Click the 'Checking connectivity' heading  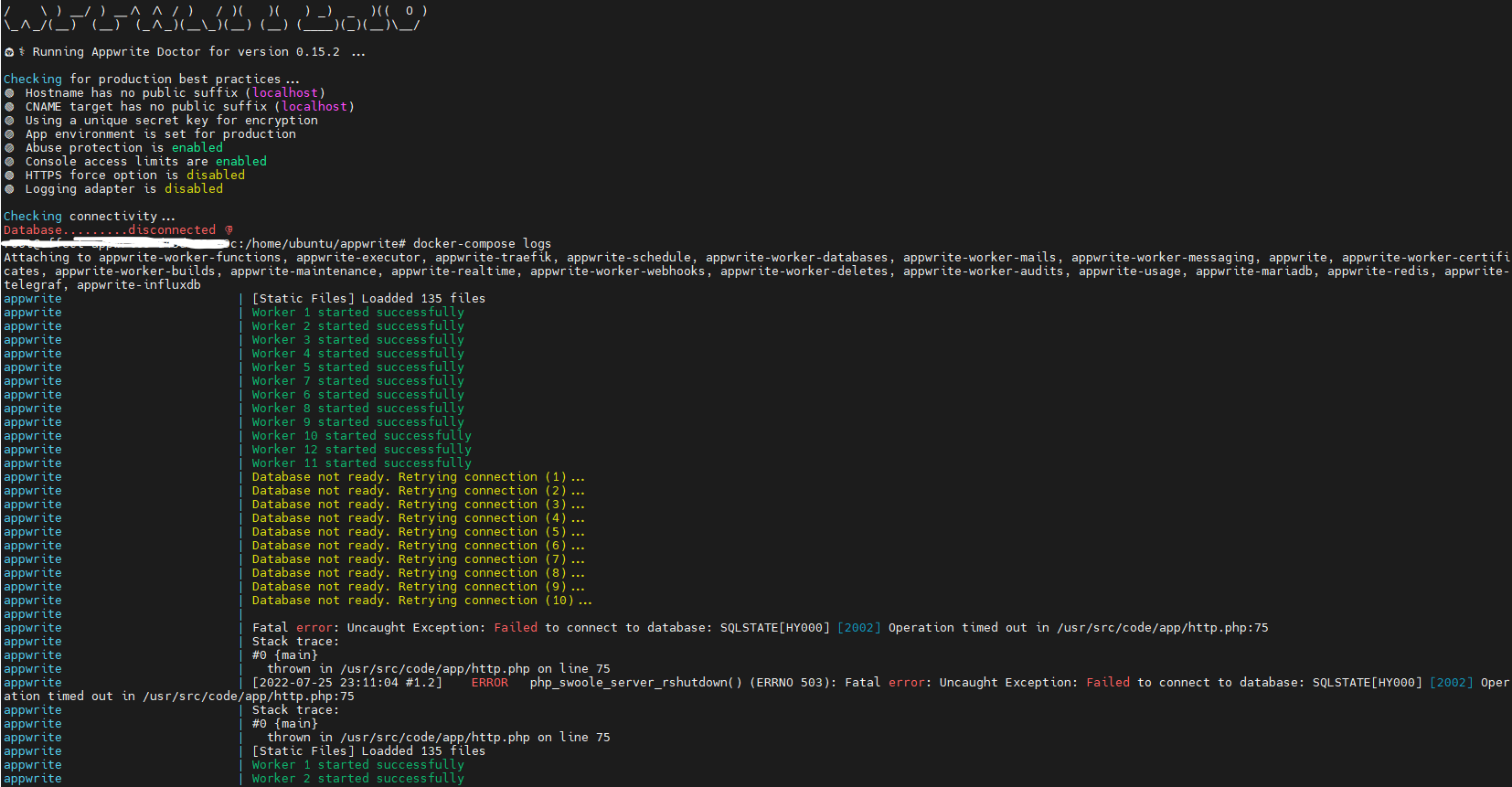coord(89,217)
